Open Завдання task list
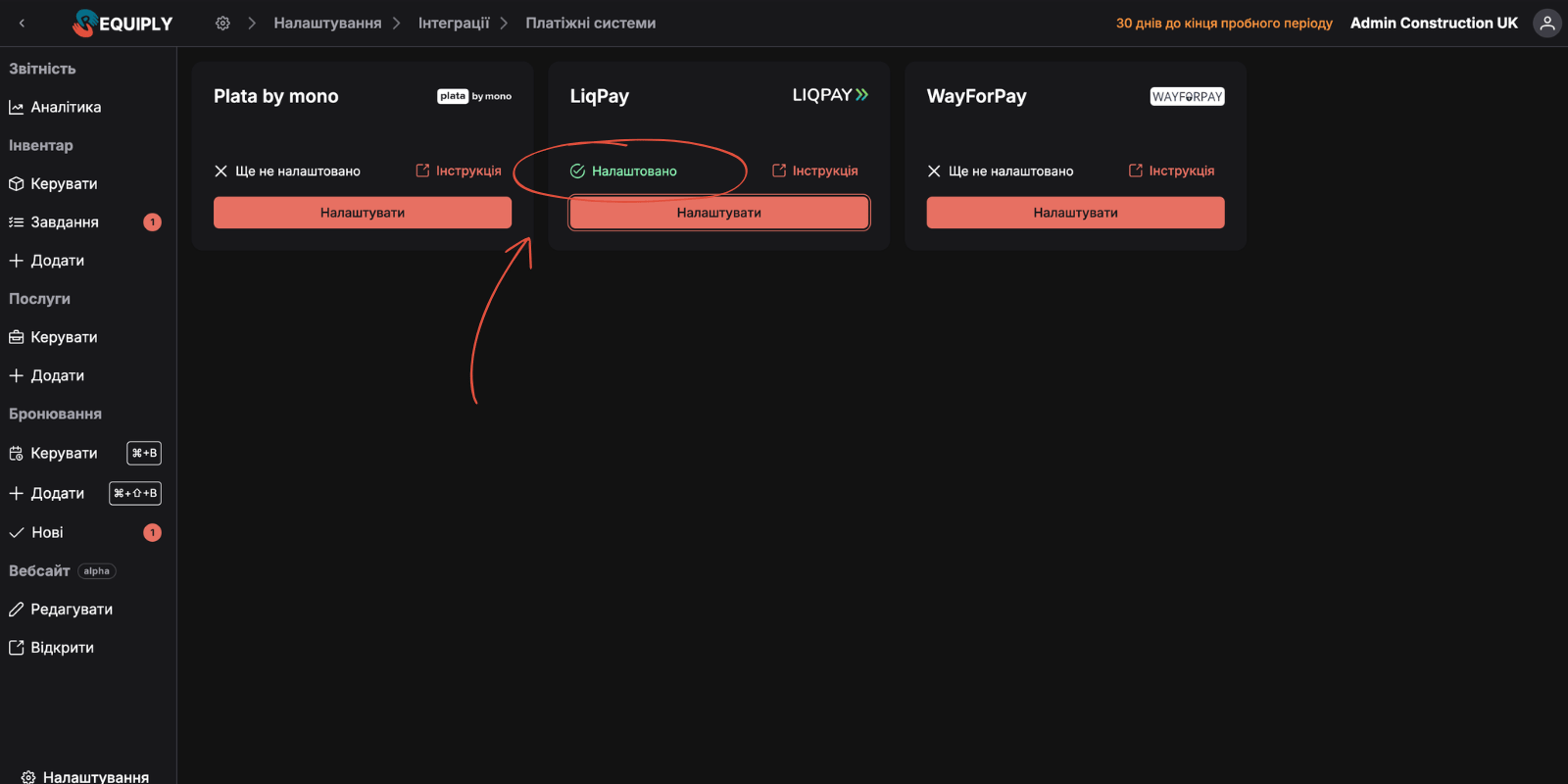Image resolution: width=1568 pixels, height=784 pixels. pyautogui.click(x=64, y=222)
